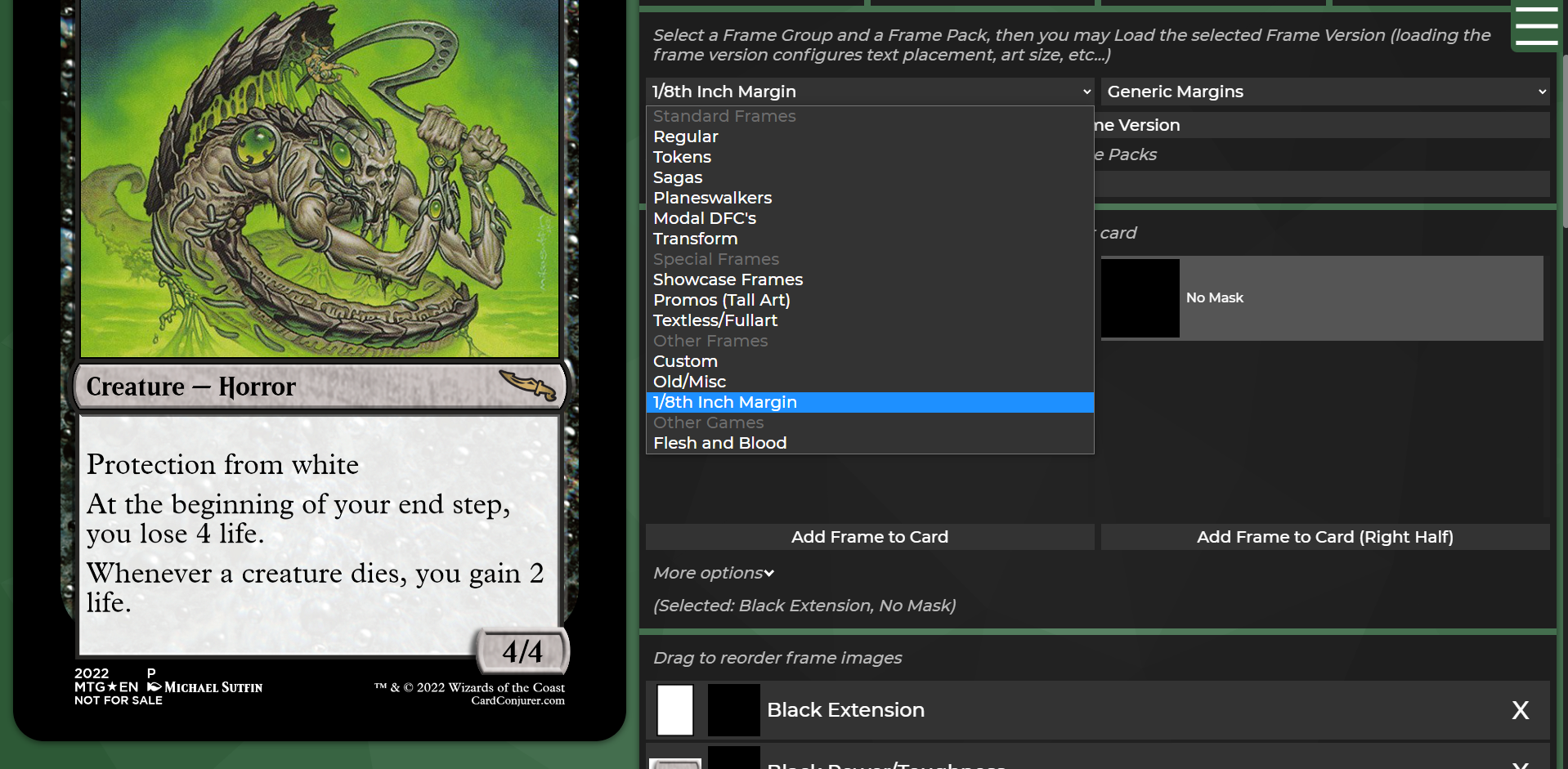Click the card artwork of the horror
Screen dimensions: 1568x769
click(319, 178)
